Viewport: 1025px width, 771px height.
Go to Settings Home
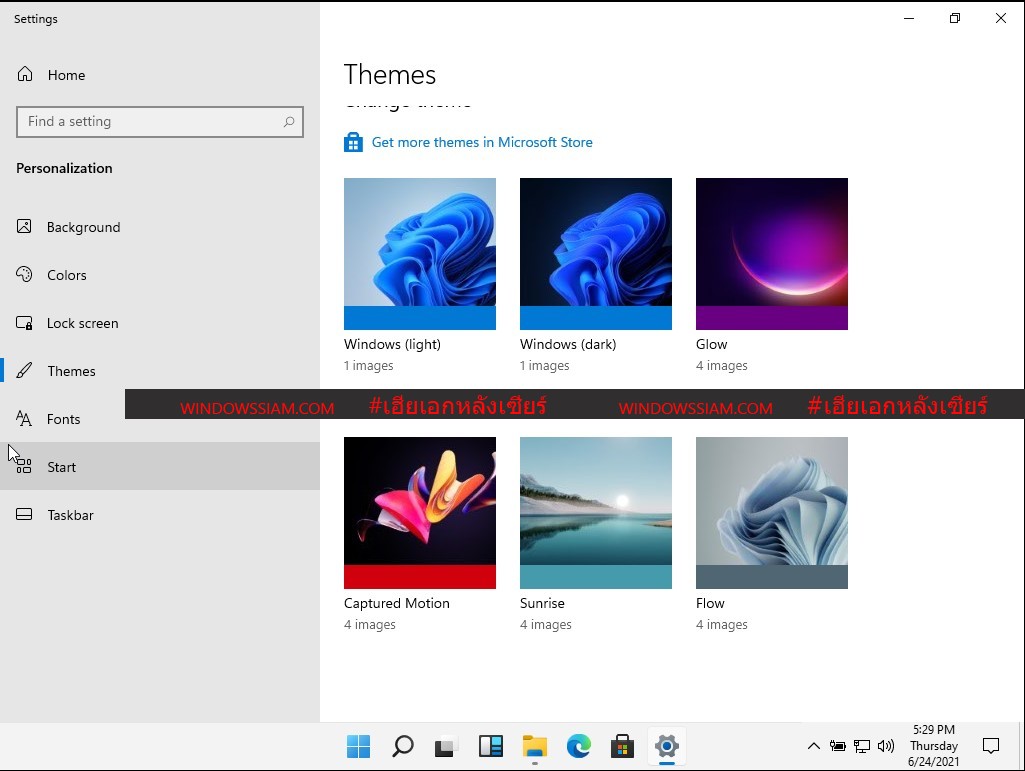pos(160,75)
